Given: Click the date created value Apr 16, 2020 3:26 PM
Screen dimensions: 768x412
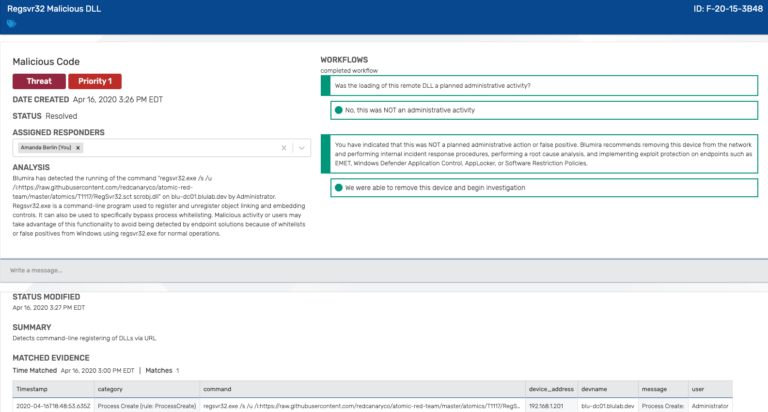Looking at the screenshot, I should 118,99.
